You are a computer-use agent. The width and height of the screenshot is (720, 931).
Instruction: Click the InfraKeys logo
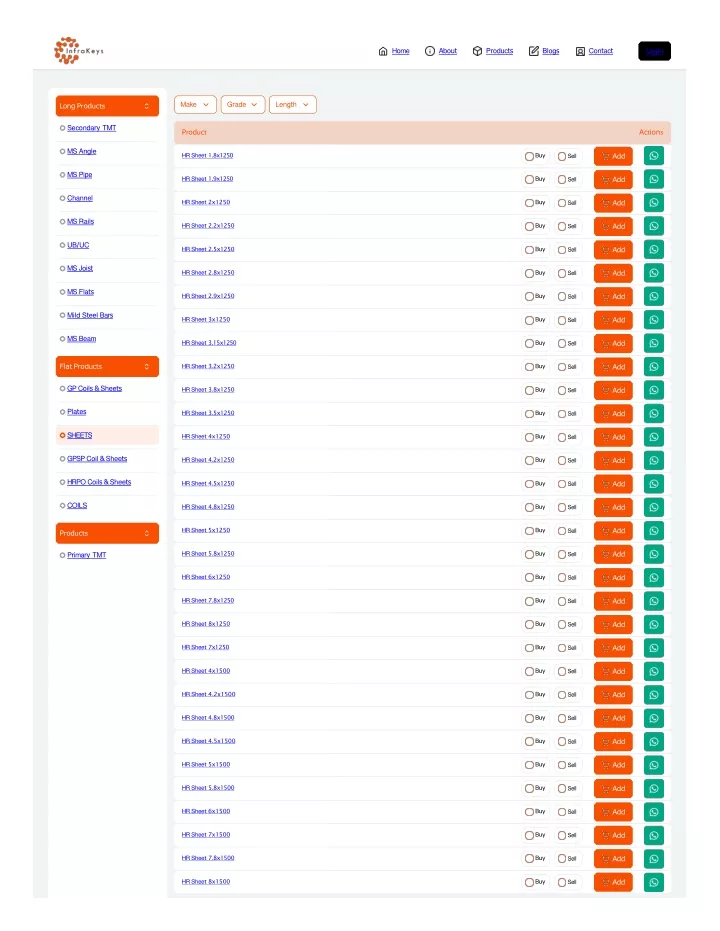[79, 50]
